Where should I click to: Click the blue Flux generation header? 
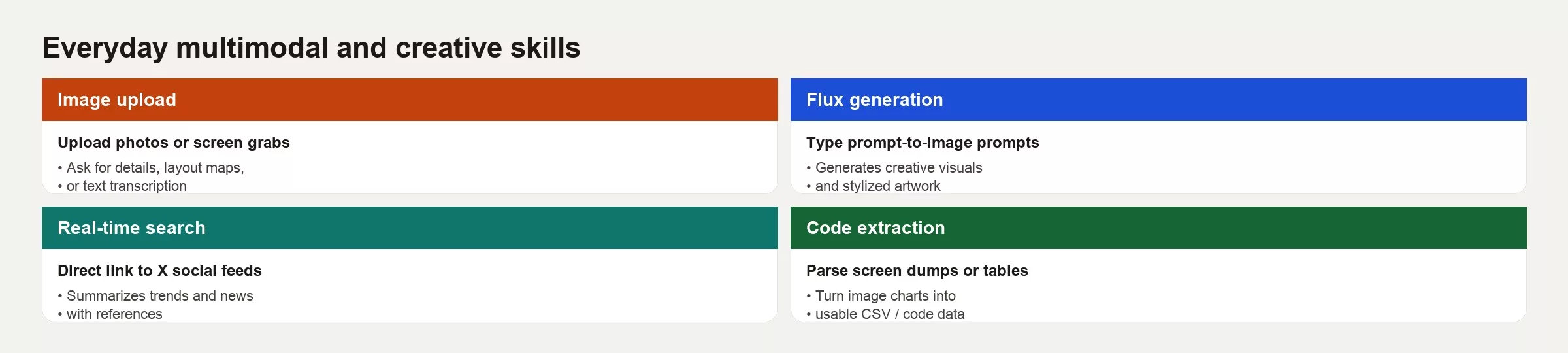[1158, 99]
